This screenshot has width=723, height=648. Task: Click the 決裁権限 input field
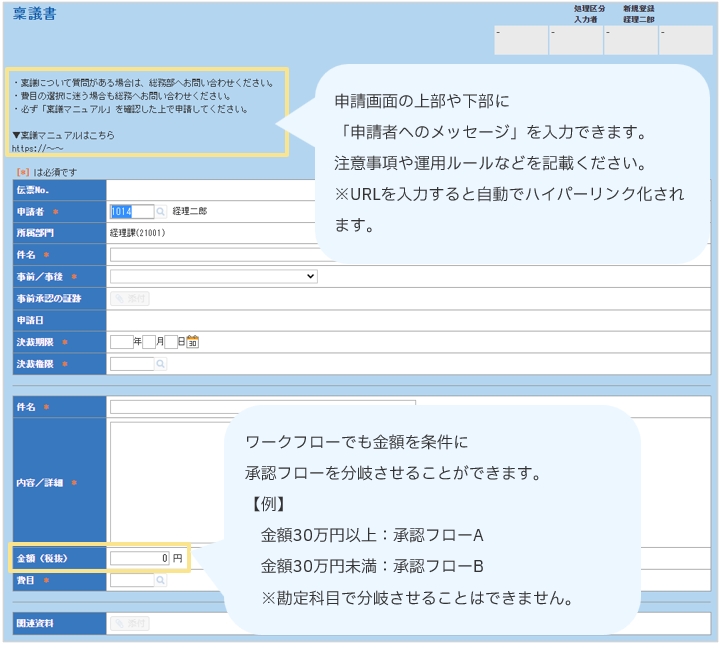tap(131, 364)
